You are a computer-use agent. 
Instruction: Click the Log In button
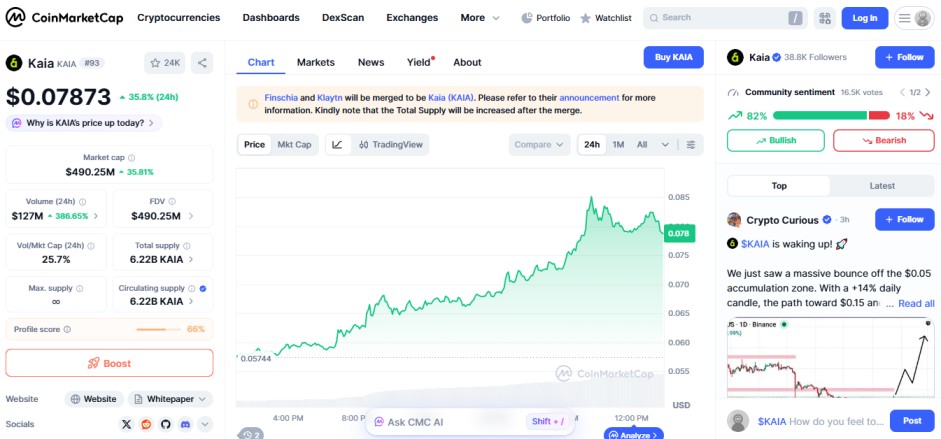[x=865, y=18]
